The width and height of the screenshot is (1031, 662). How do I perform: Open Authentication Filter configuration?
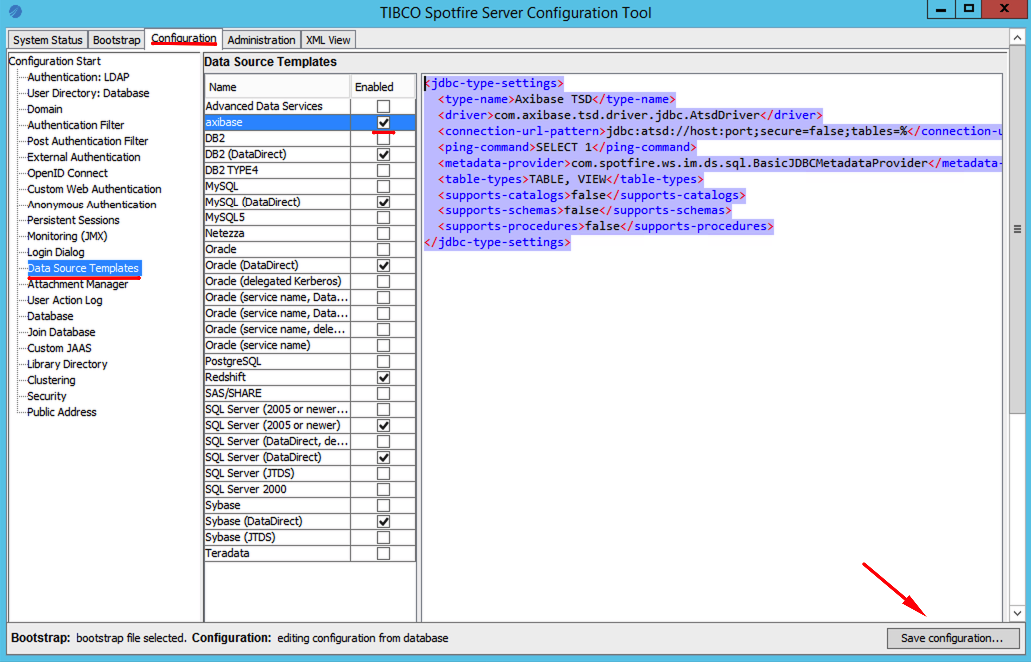point(76,125)
